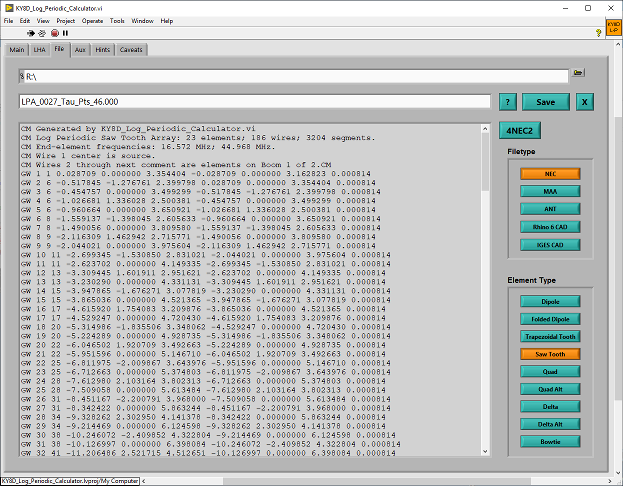Choose Folded Dipole element type

coord(550,319)
